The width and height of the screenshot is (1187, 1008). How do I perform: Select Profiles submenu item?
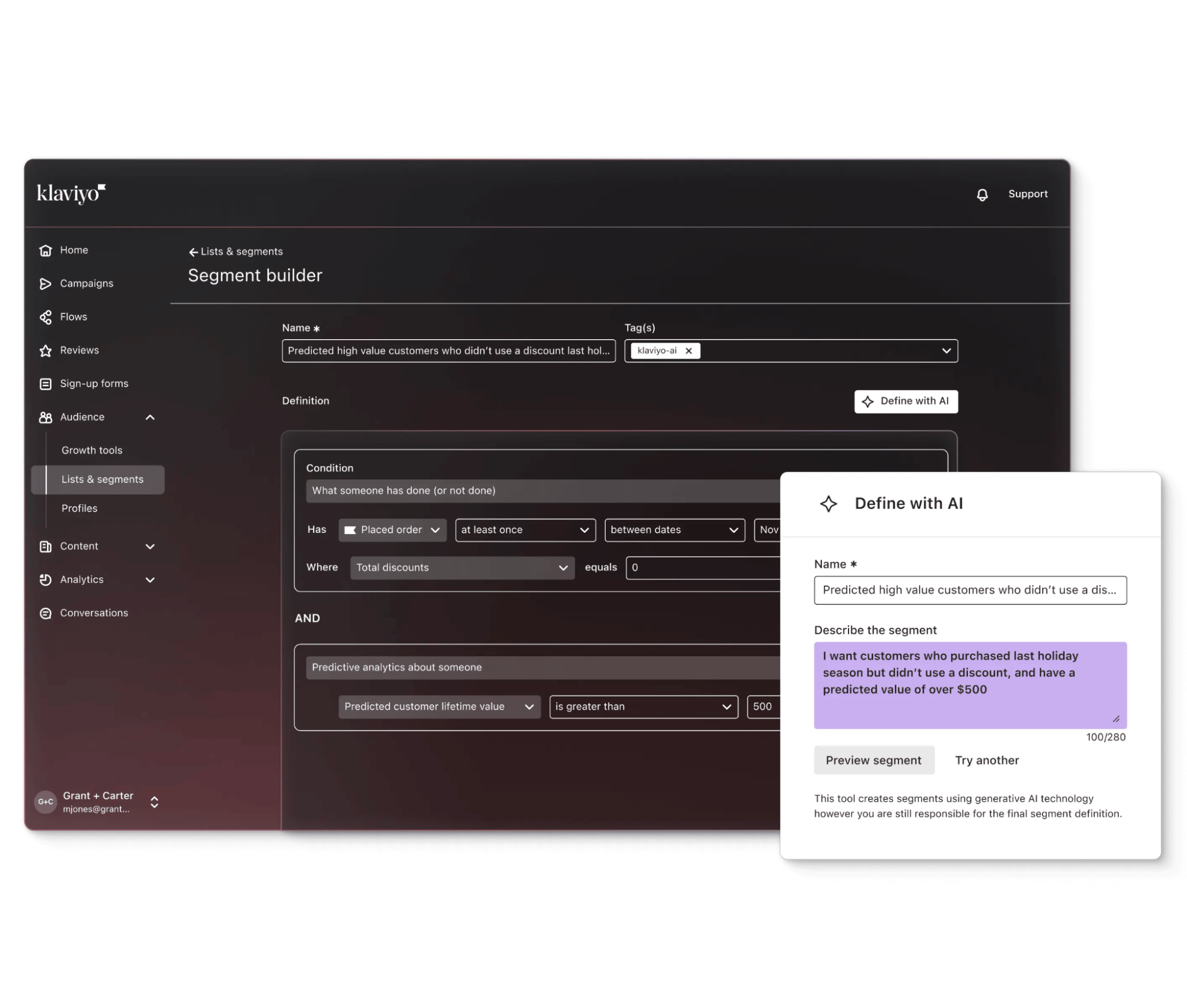[x=80, y=508]
